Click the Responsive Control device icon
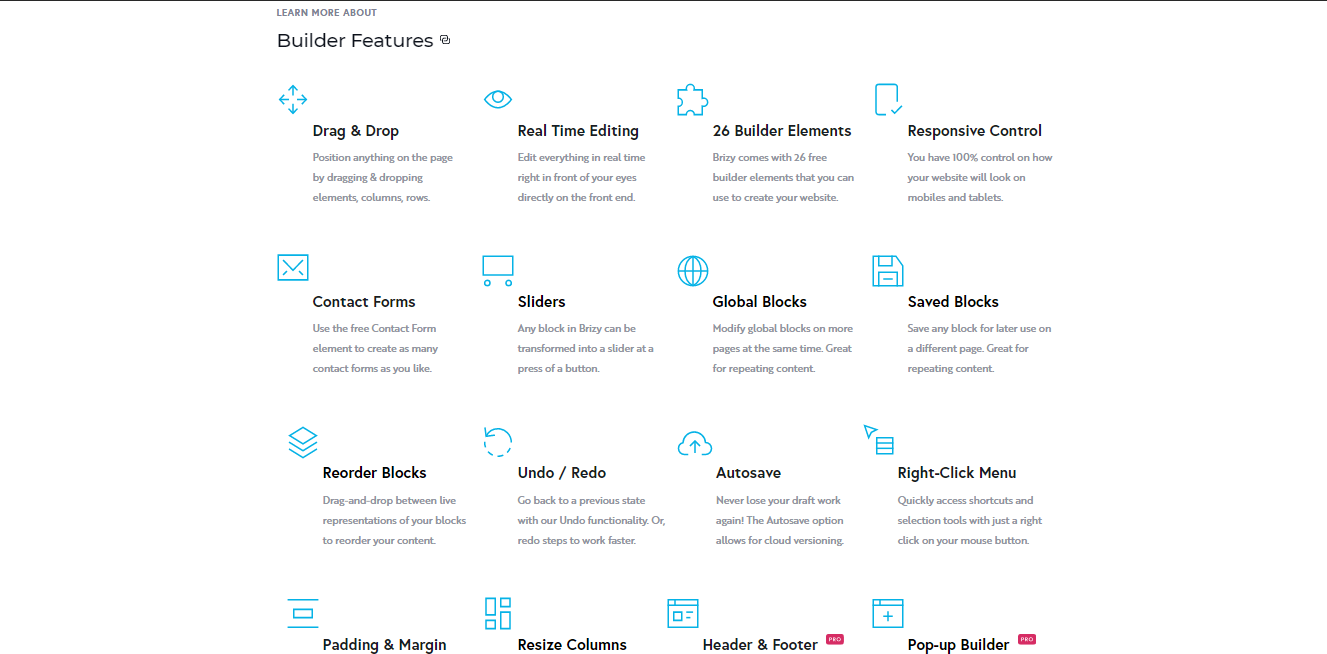Viewport: 1327px width, 654px height. 888,99
